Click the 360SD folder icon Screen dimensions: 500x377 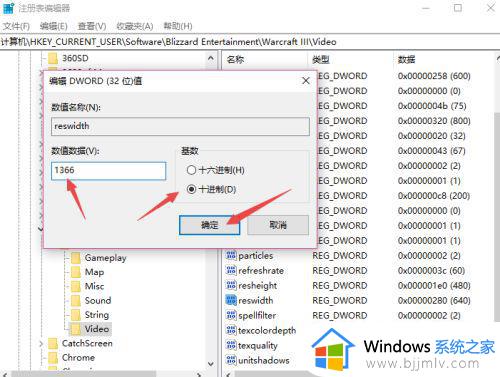[53, 58]
